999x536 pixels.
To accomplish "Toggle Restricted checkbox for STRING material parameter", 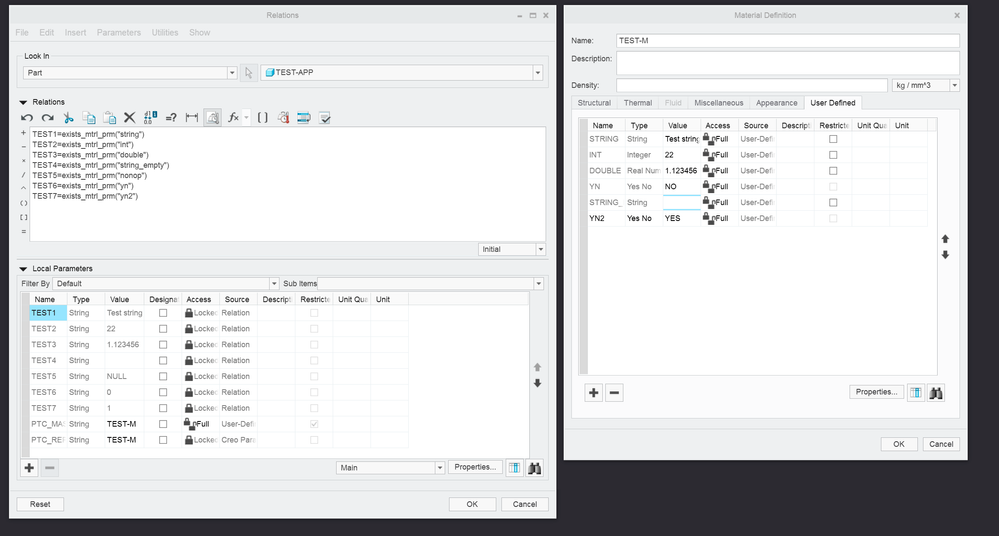I will pyautogui.click(x=833, y=139).
